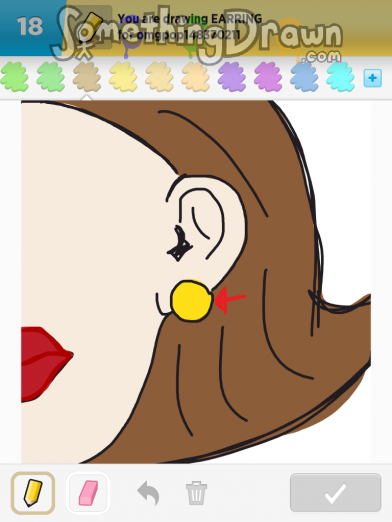The image size is (392, 522).
Task: Submit drawing with checkmark button
Action: (335, 493)
